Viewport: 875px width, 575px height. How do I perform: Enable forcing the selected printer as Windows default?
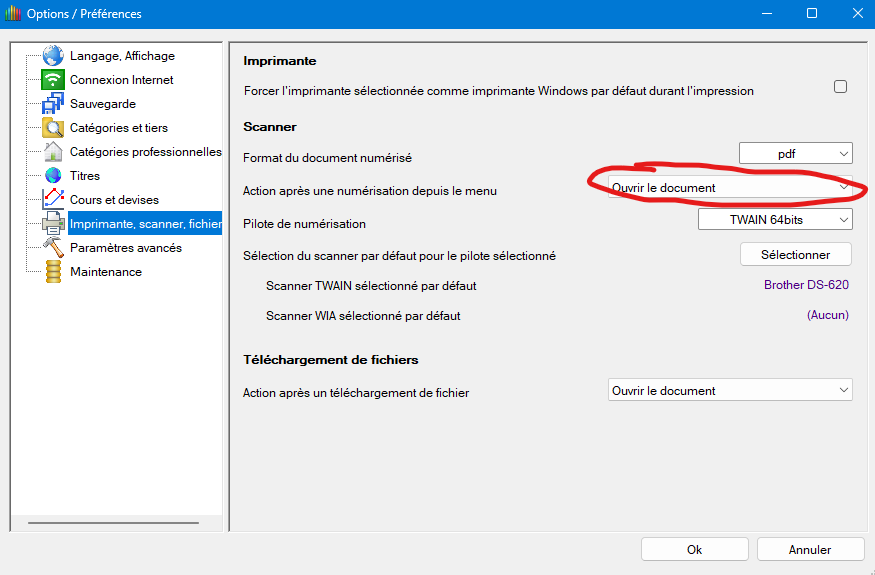click(840, 87)
